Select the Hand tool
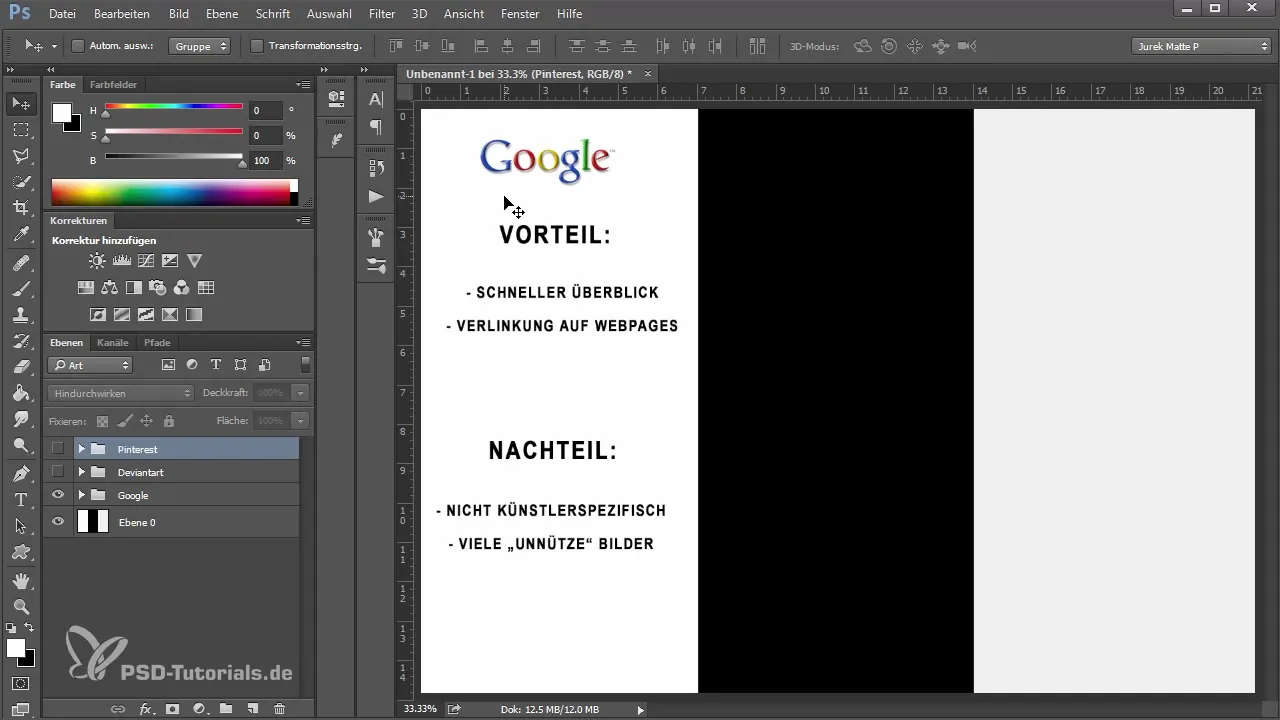The image size is (1280, 720). 21,580
